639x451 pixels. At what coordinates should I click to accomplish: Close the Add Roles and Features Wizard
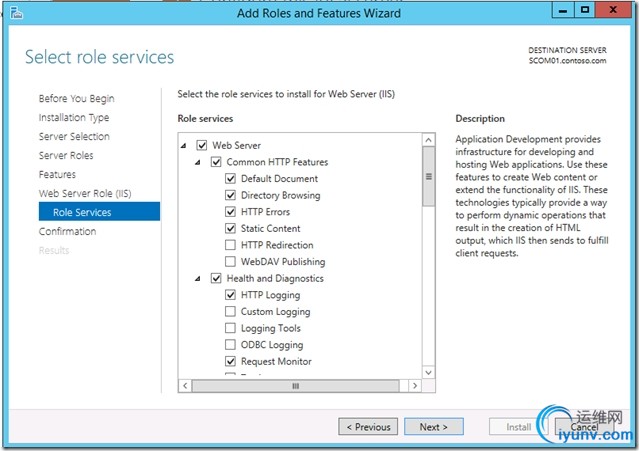[x=613, y=10]
